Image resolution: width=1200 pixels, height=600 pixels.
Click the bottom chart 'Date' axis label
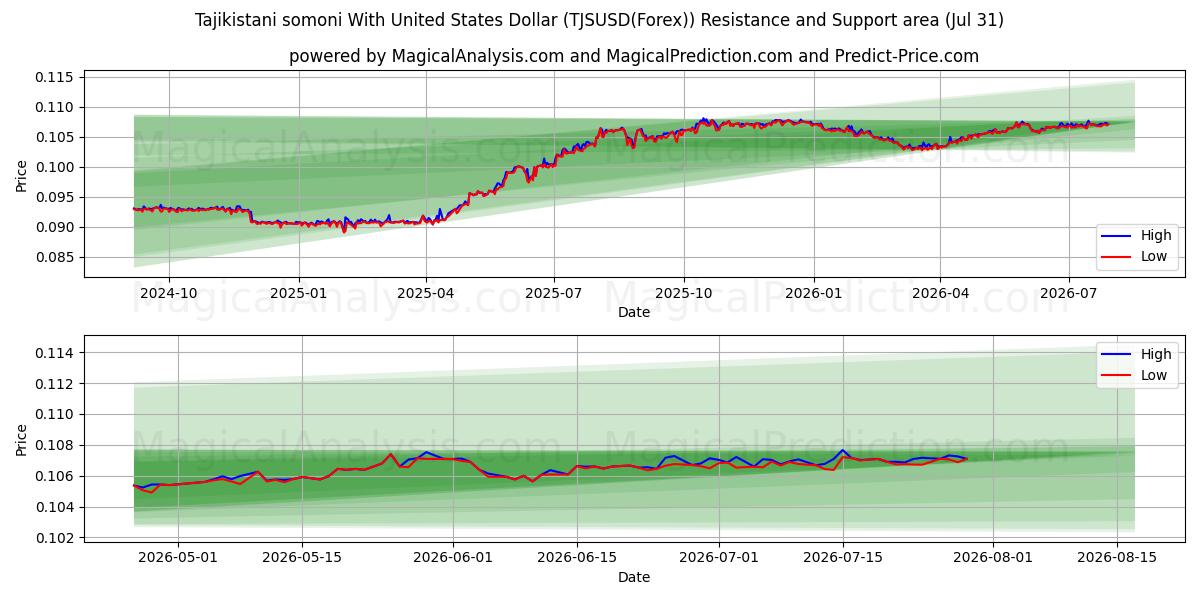(x=634, y=577)
